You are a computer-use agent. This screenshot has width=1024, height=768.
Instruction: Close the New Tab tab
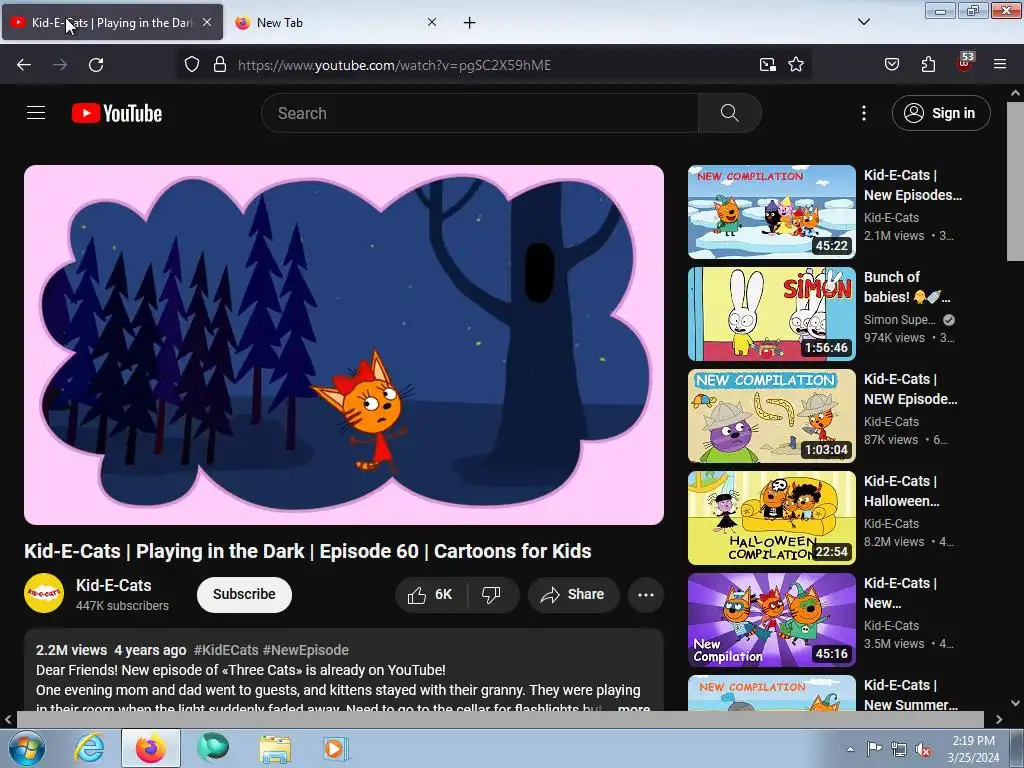(x=432, y=22)
